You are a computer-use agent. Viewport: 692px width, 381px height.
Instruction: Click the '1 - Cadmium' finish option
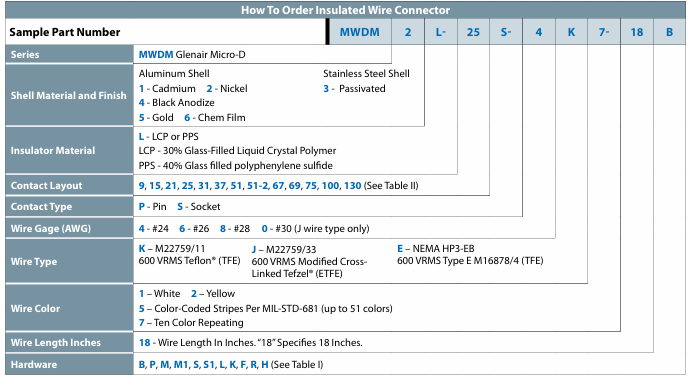click(167, 89)
